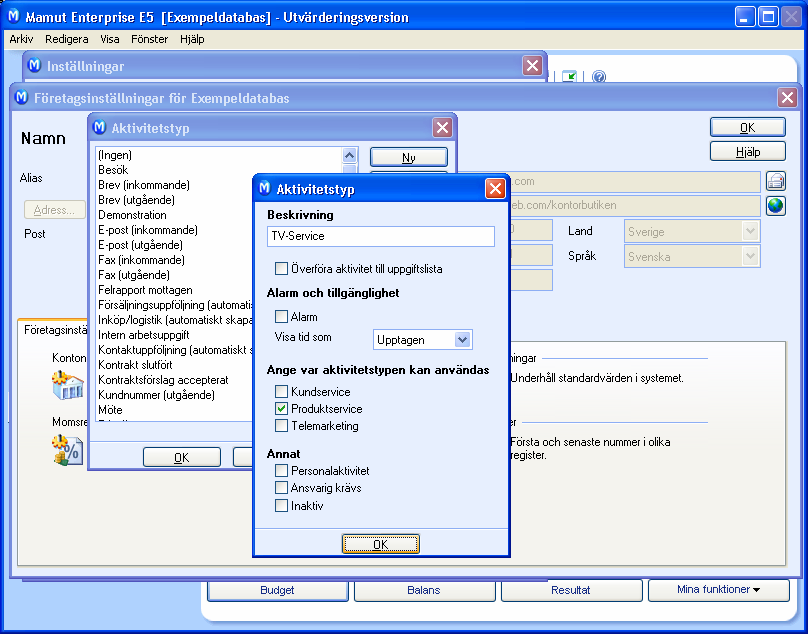Open the Visa menu

[110, 39]
